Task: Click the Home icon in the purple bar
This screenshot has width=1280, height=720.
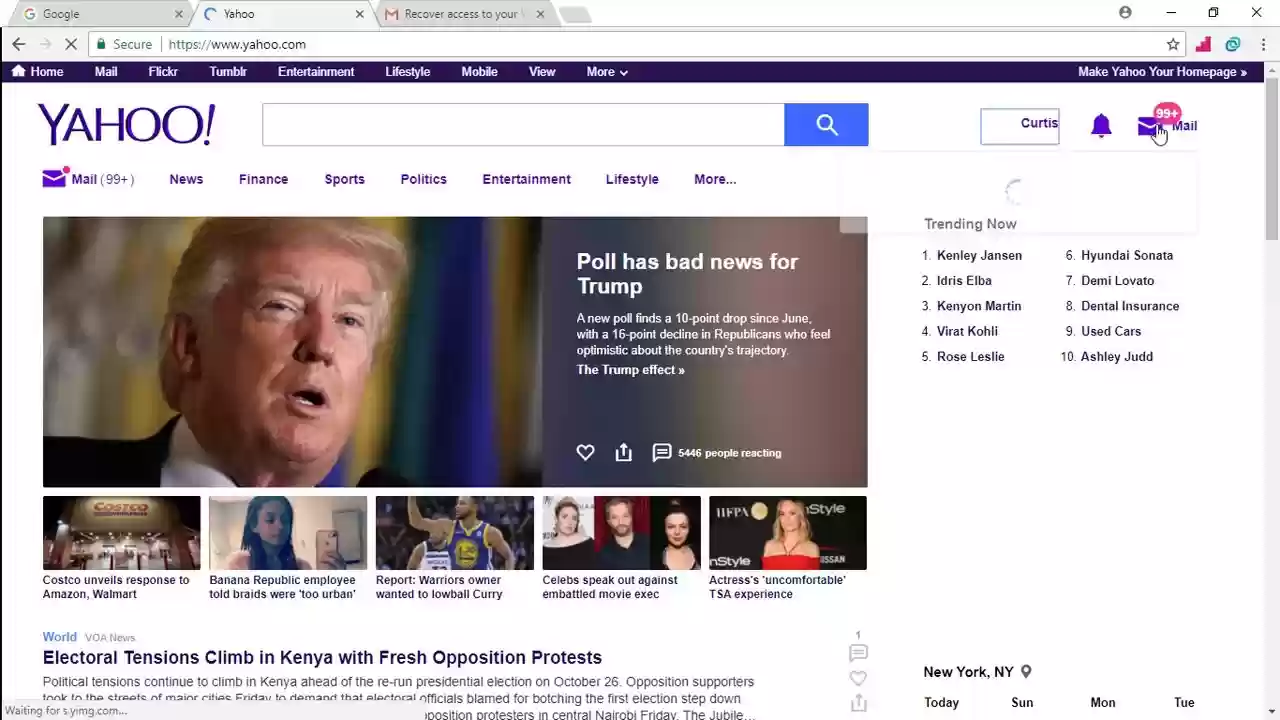Action: pos(18,71)
